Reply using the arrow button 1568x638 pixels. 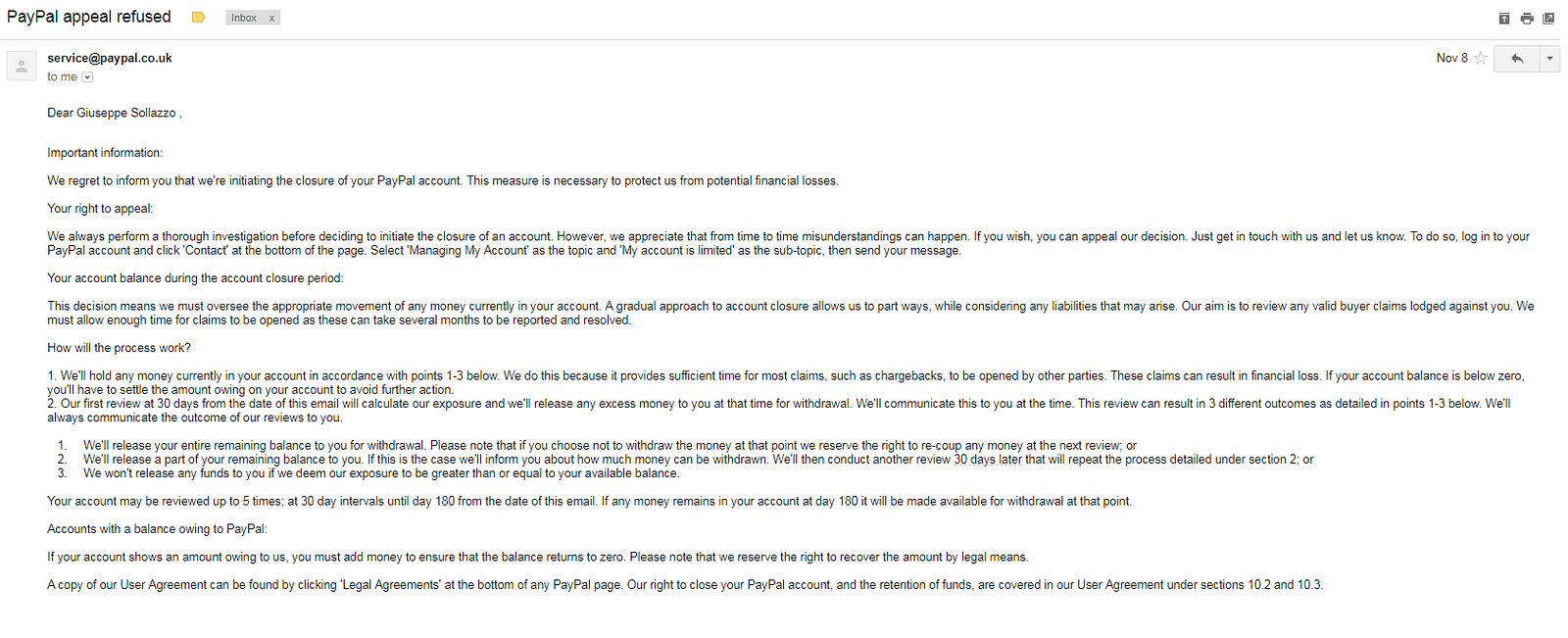pos(1517,59)
